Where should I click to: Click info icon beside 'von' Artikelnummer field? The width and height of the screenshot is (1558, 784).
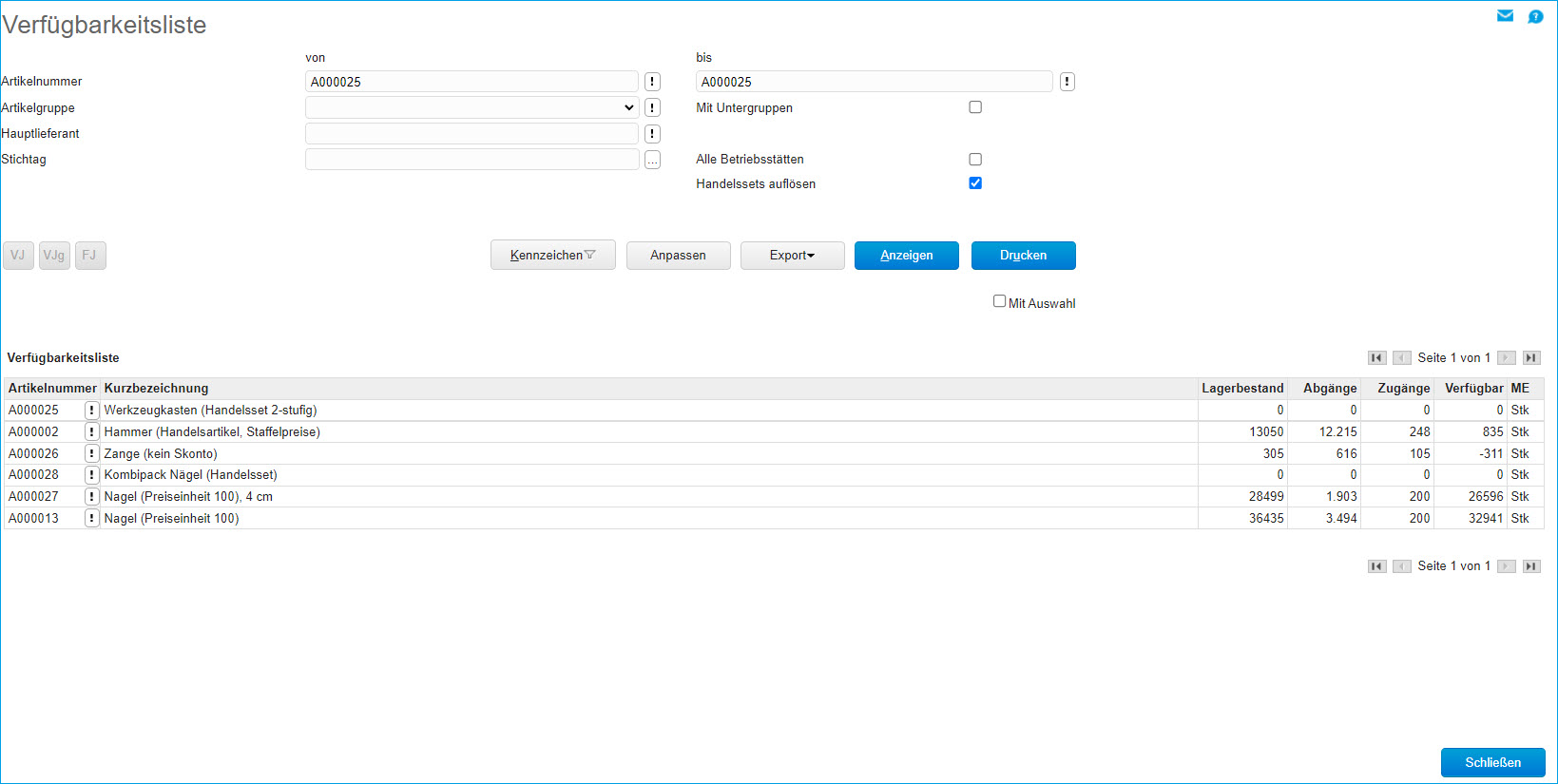pyautogui.click(x=652, y=82)
